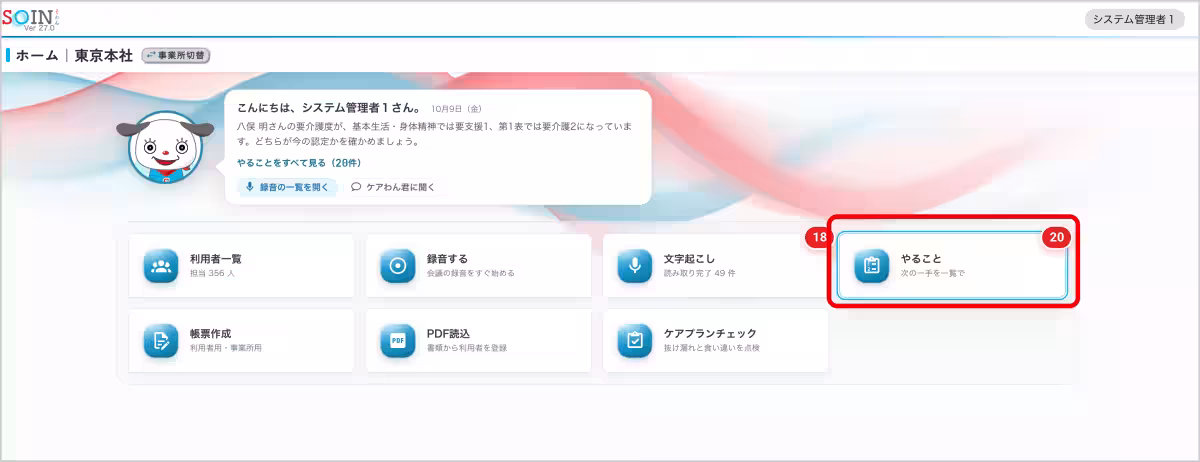Click the clipboard check icon on ケアプランチェック
1200x462 pixels.
click(x=634, y=341)
